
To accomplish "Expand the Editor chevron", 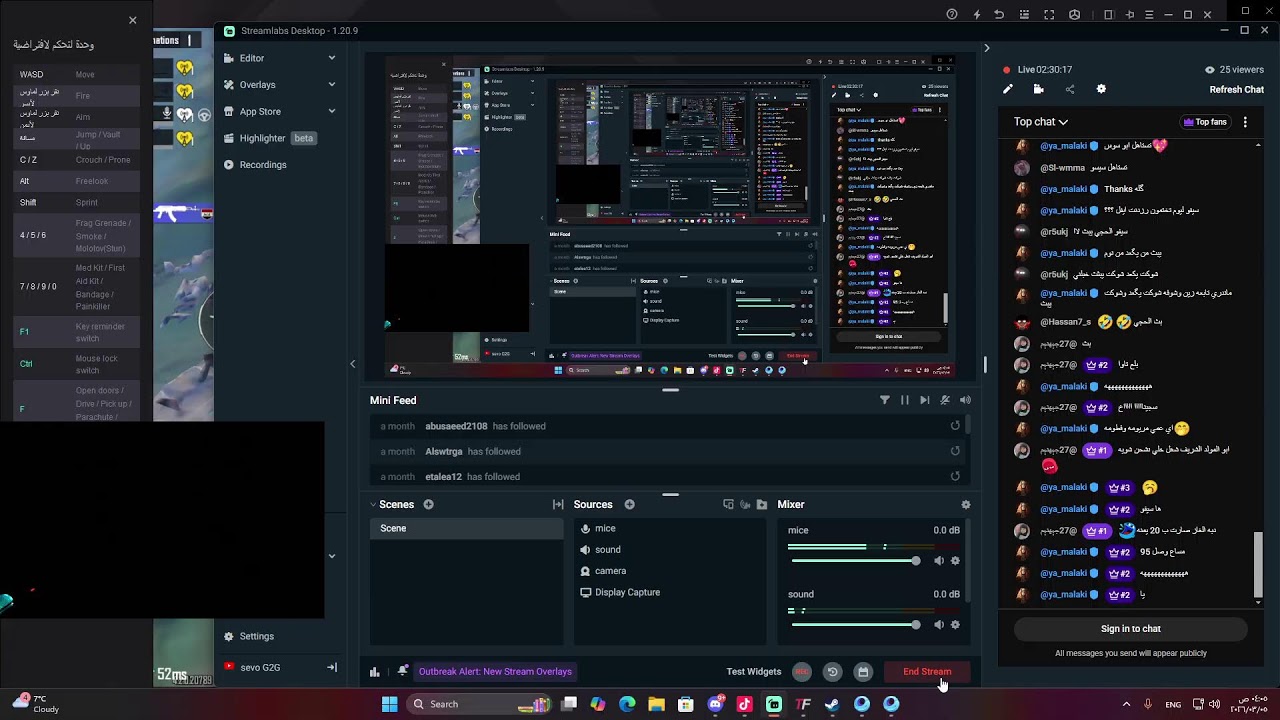I will tap(332, 58).
